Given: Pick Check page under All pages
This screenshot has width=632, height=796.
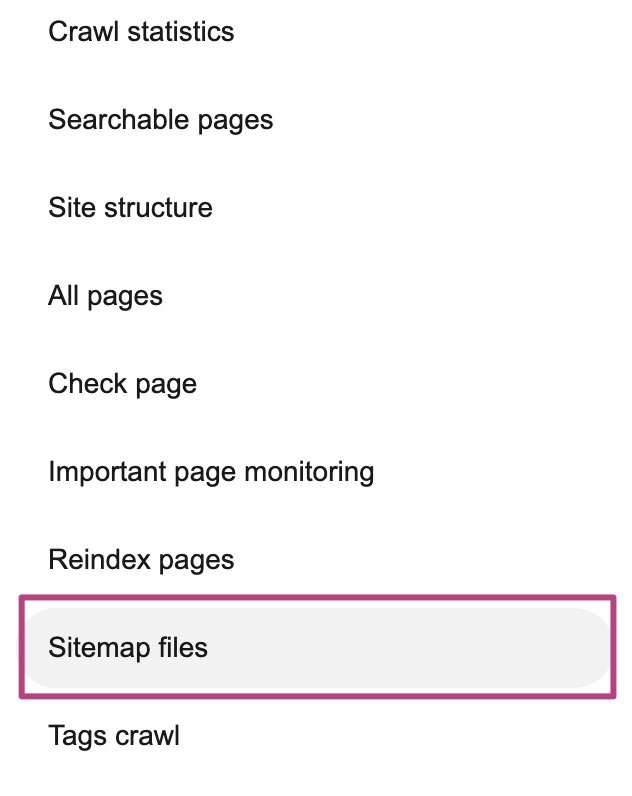Looking at the screenshot, I should click(x=122, y=384).
